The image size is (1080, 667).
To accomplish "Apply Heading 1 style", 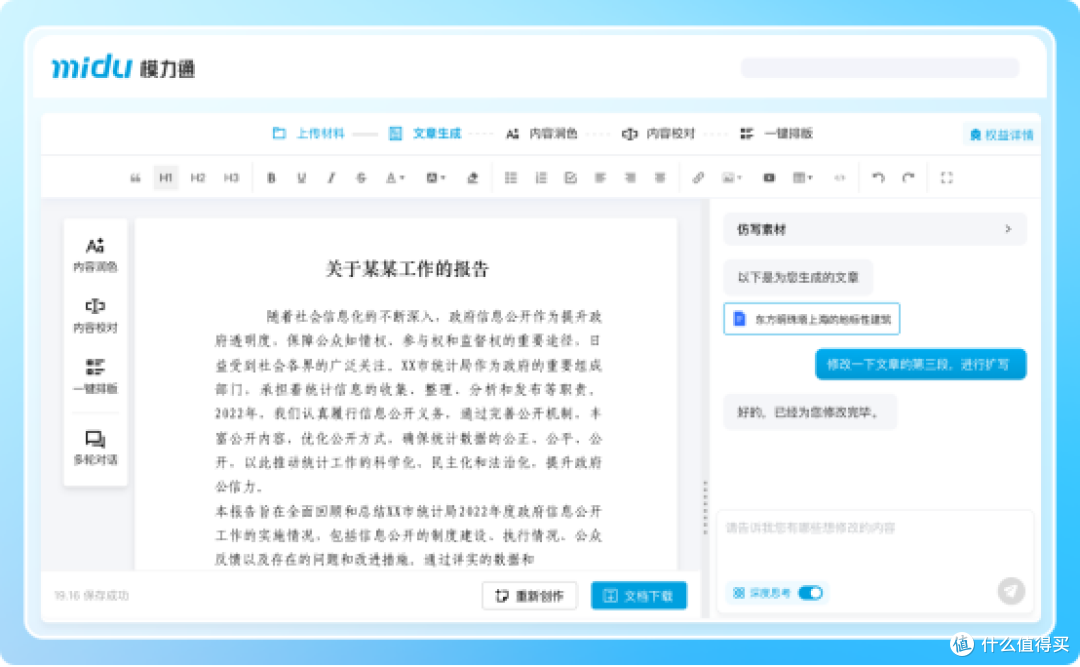I will click(166, 178).
